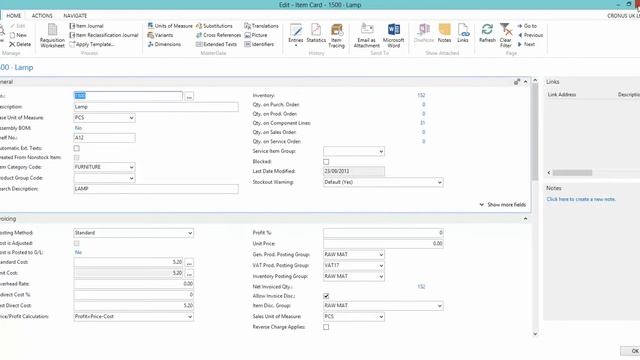This screenshot has height=360, width=640.
Task: Click Apply Template action
Action: point(92,44)
